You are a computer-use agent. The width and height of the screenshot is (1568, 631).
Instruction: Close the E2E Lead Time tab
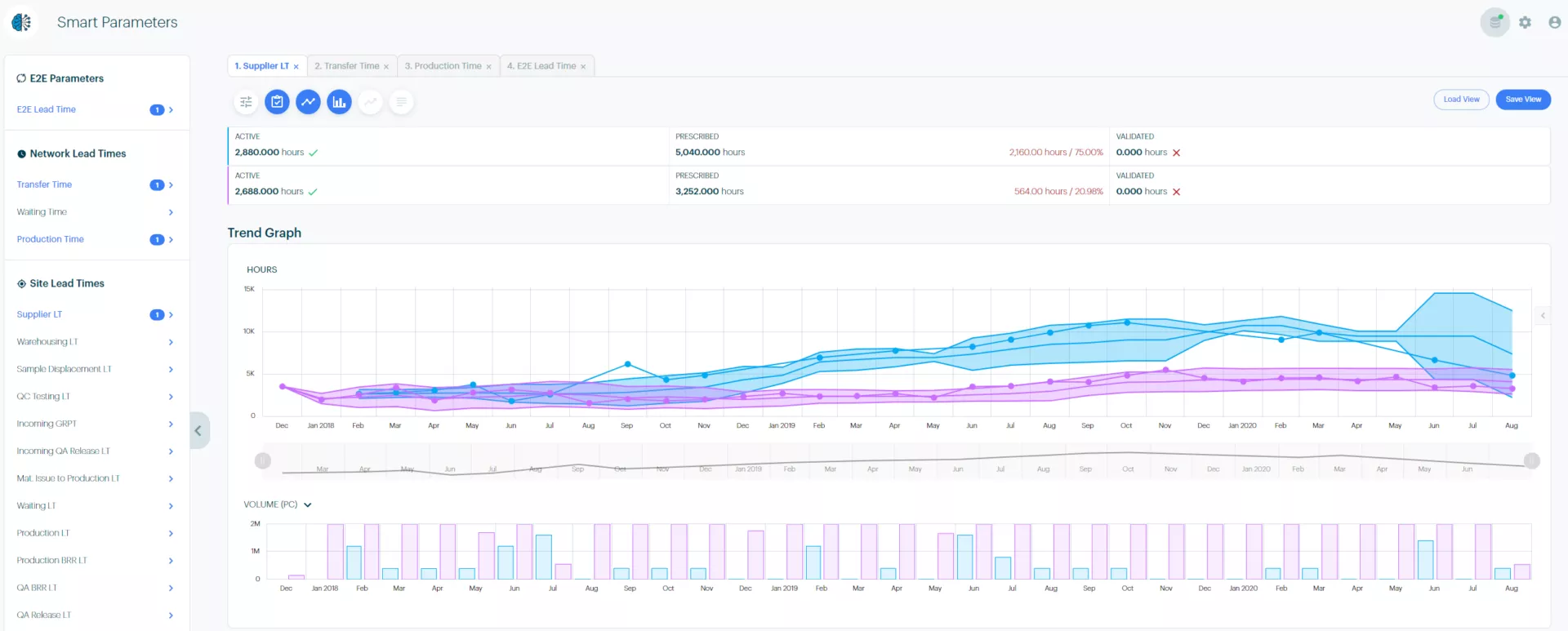tap(583, 67)
